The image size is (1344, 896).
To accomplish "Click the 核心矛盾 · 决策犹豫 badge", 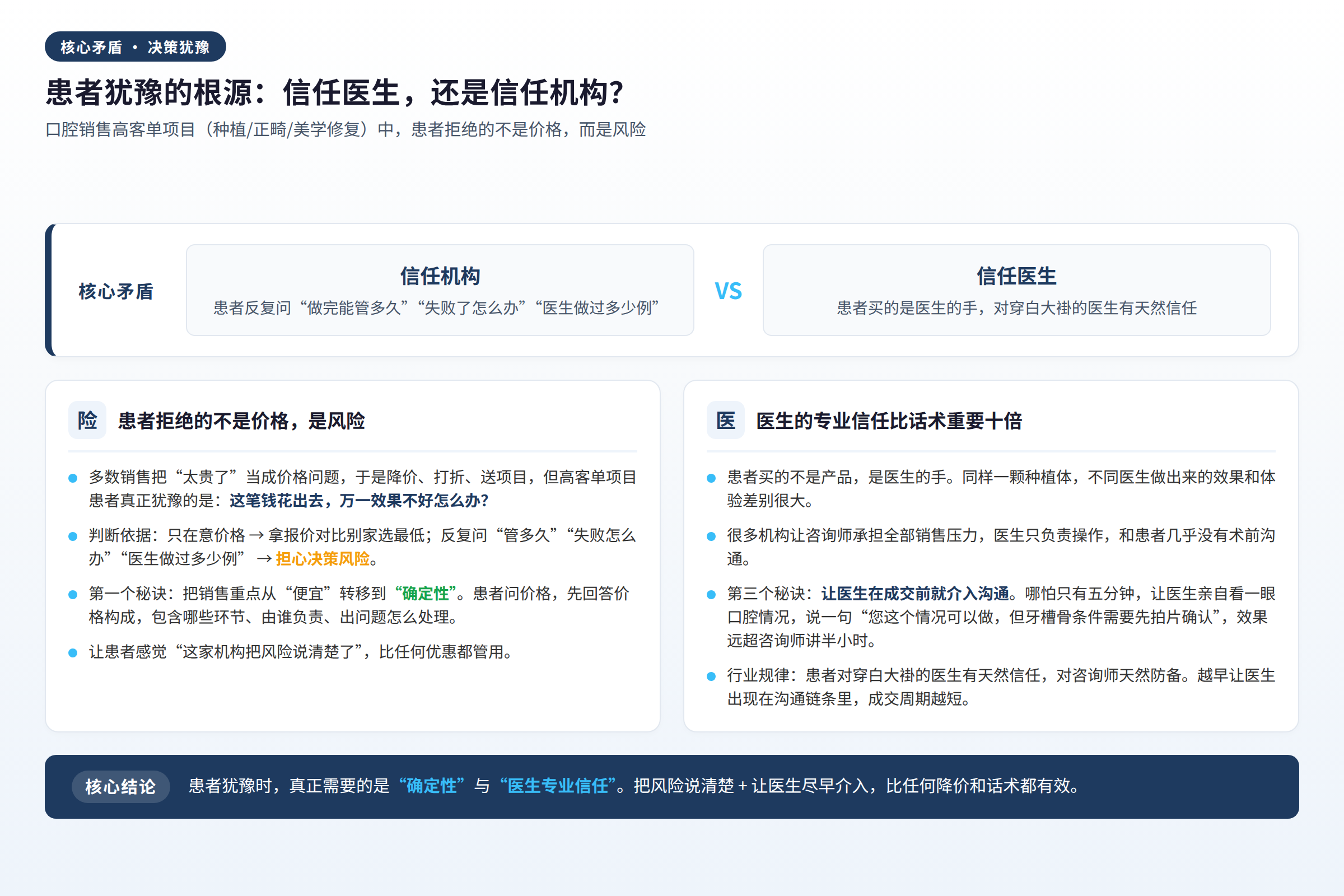I will click(136, 47).
